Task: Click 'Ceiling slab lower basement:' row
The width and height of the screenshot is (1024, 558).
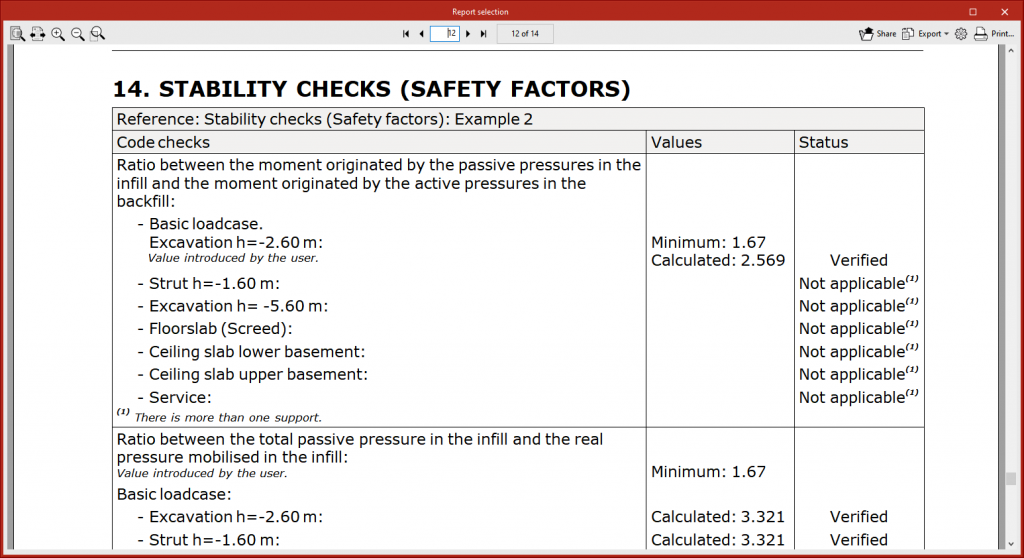Action: point(257,352)
